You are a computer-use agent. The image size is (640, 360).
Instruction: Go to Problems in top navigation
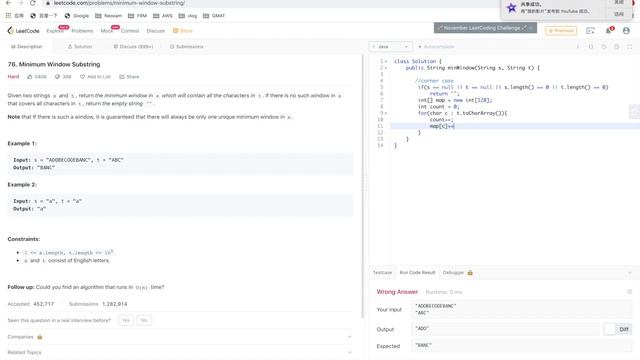point(82,31)
